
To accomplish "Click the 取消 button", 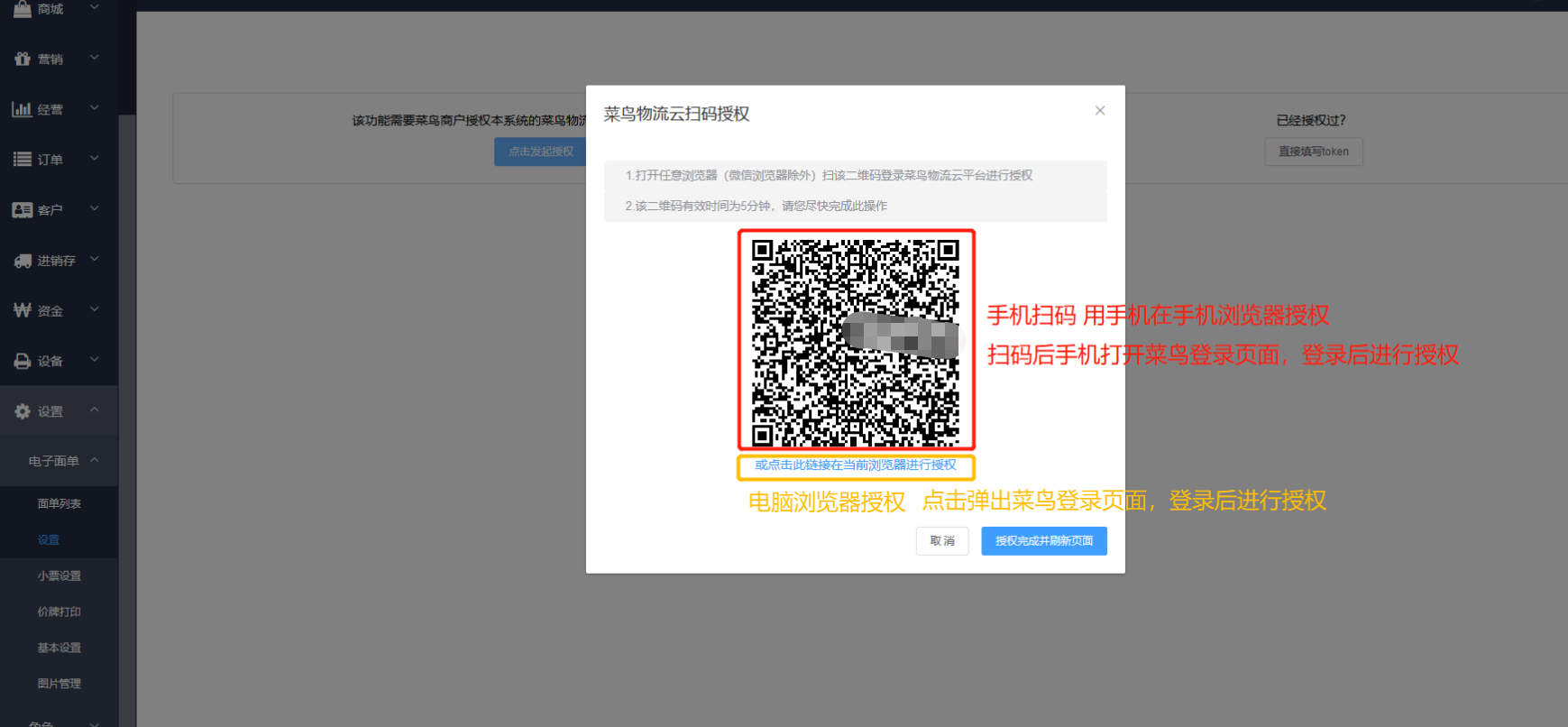I will pos(942,541).
